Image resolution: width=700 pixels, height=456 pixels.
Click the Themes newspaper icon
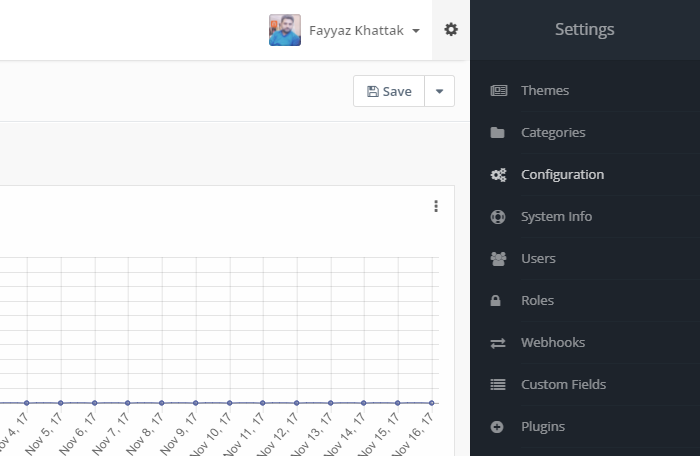(x=498, y=91)
